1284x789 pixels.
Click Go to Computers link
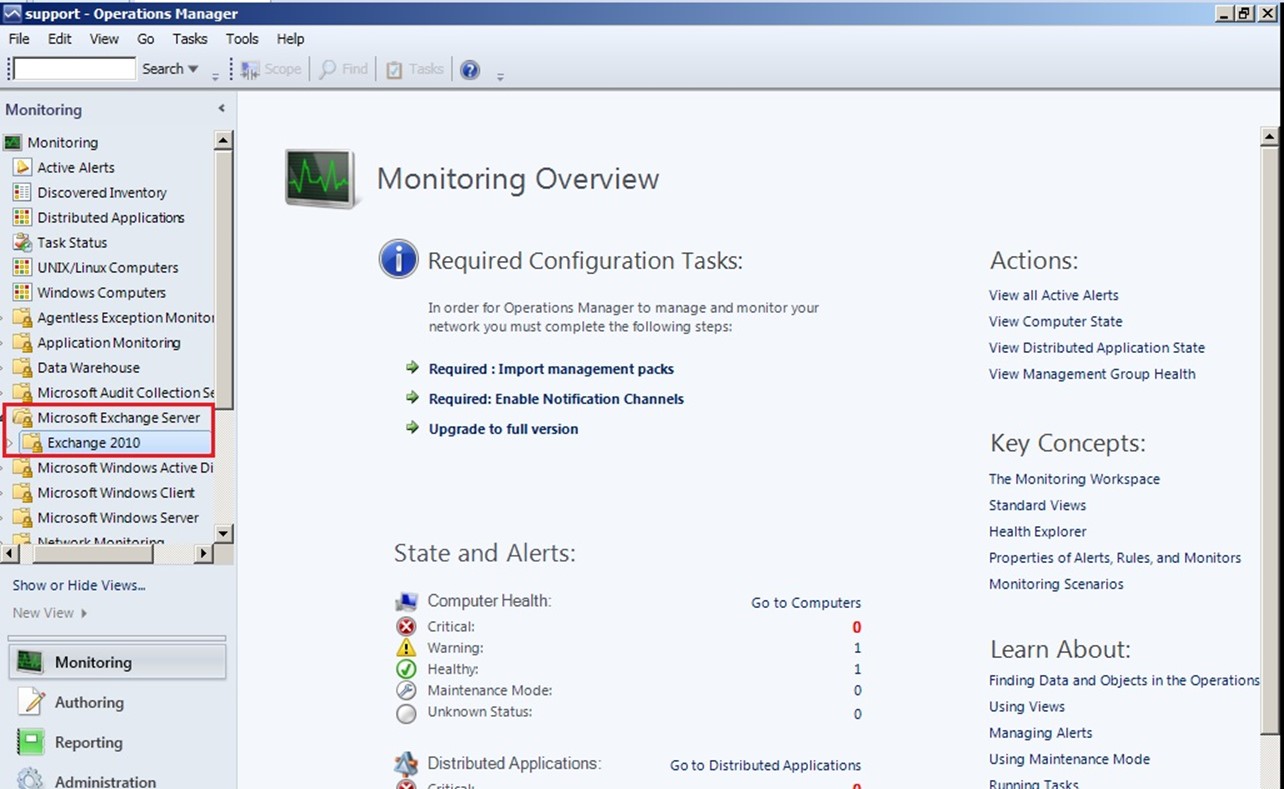point(806,603)
